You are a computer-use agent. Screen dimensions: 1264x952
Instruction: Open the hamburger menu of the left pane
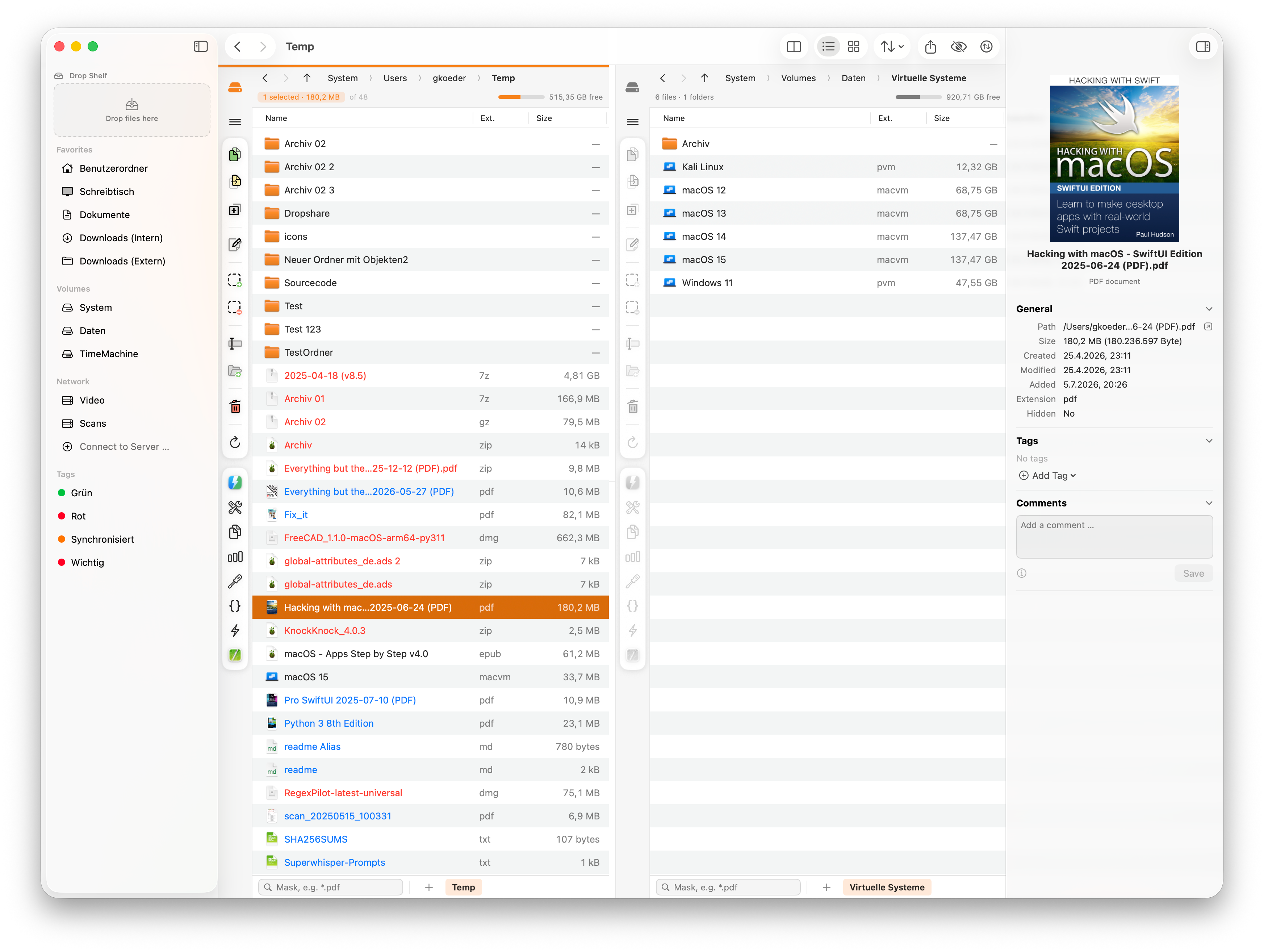click(235, 122)
